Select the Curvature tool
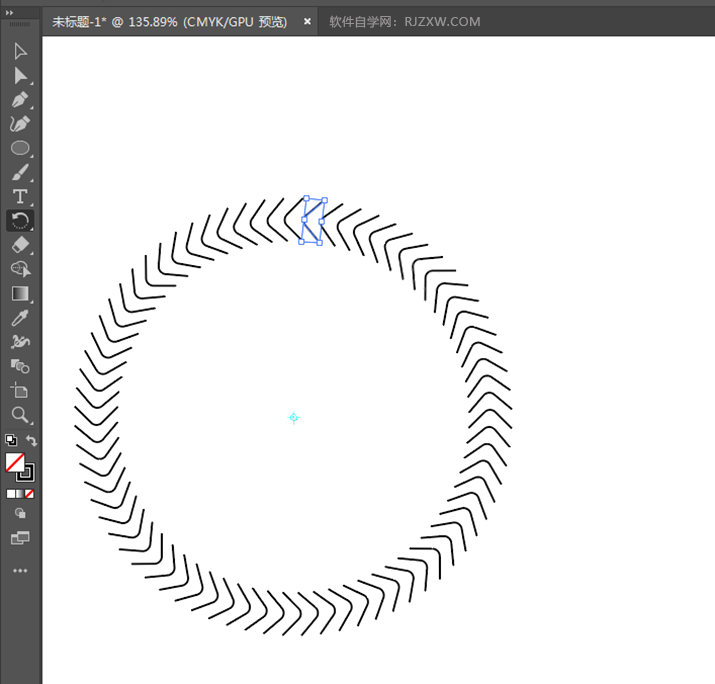715x684 pixels. (20, 124)
